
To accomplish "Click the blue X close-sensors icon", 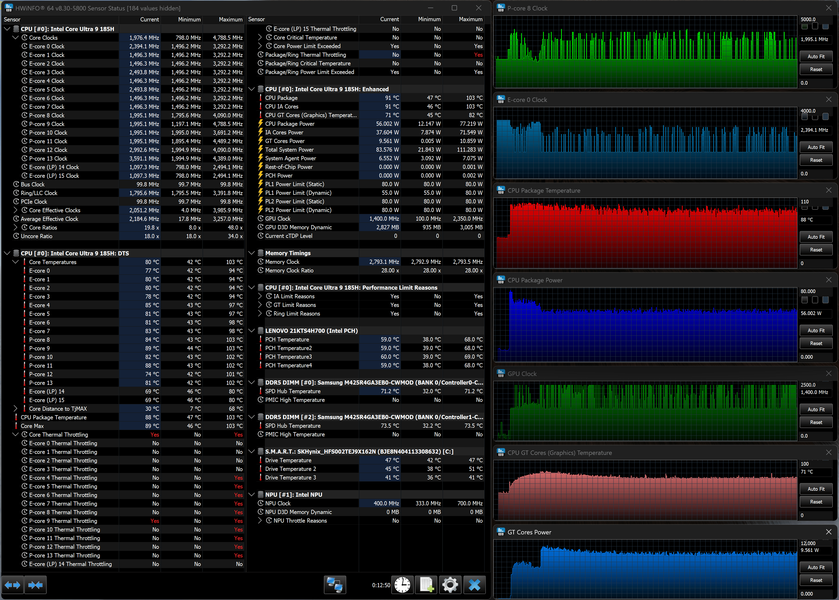I will [x=474, y=585].
